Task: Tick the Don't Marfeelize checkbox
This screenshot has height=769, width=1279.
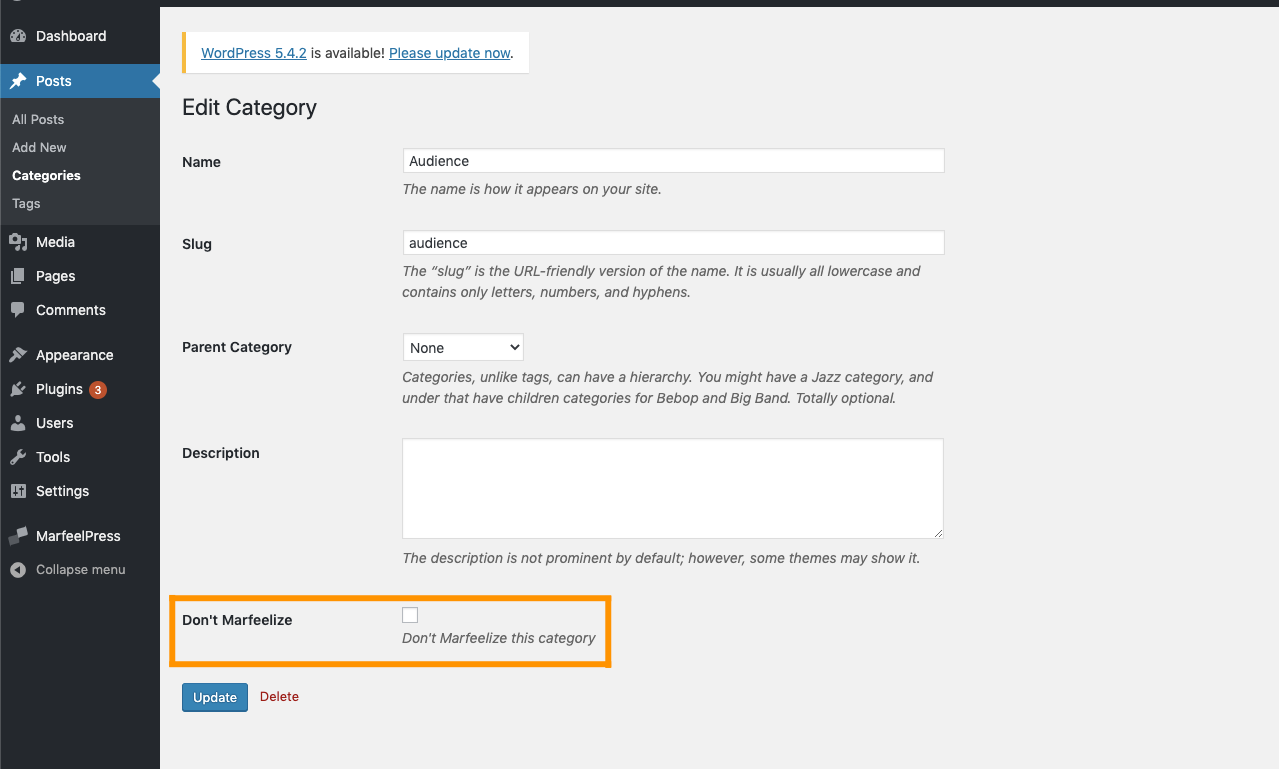Action: pyautogui.click(x=410, y=615)
